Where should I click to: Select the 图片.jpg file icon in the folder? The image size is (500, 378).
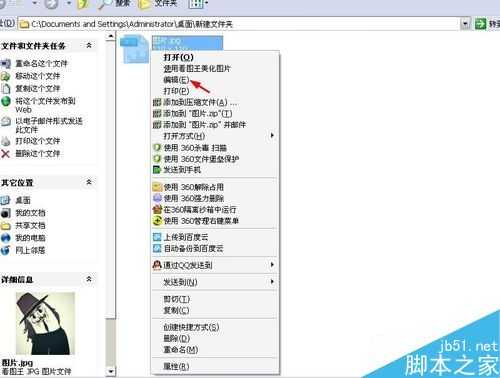pyautogui.click(x=135, y=49)
